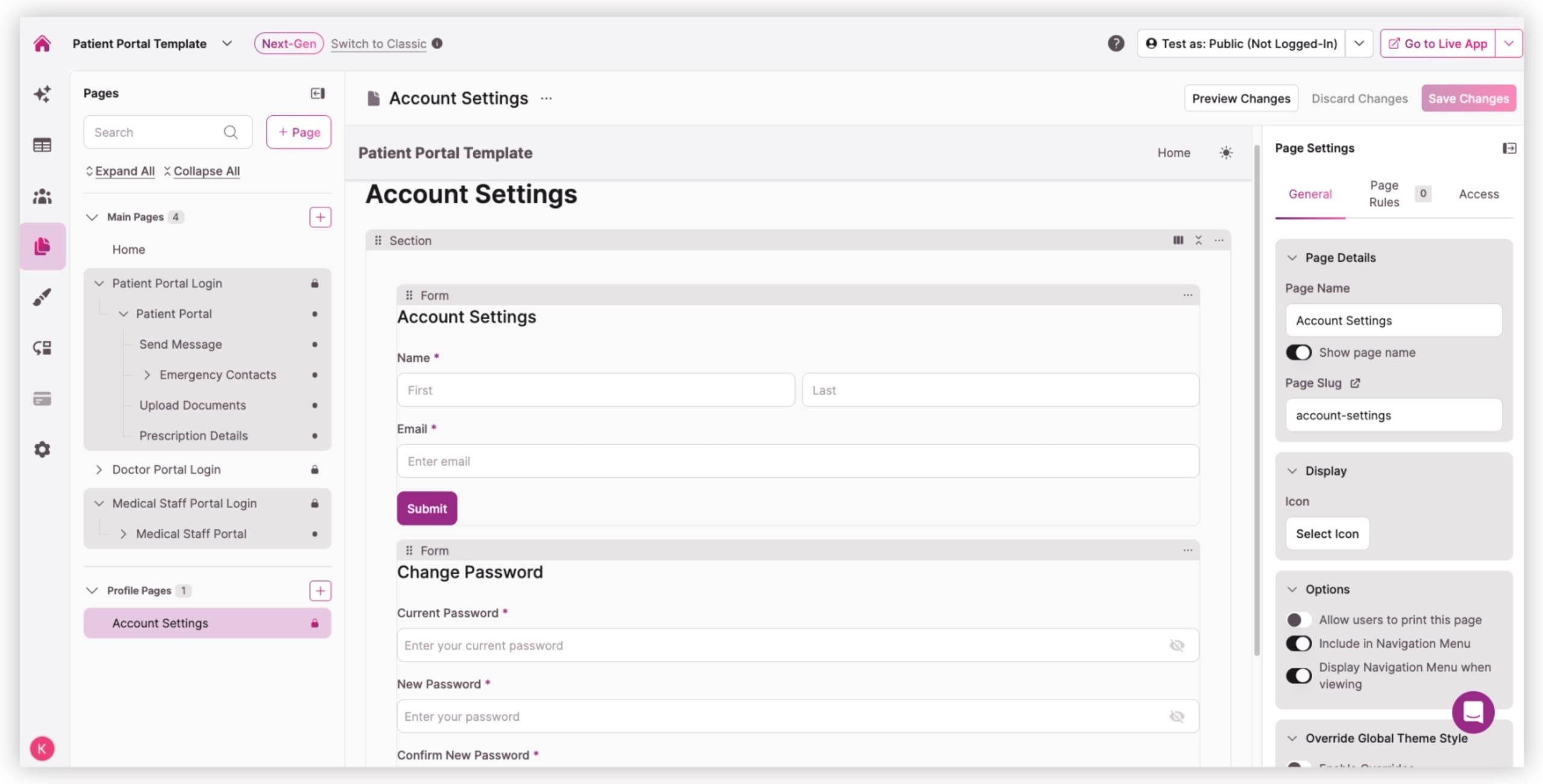This screenshot has height=784, width=1543.
Task: Collapse the Pages panel with its top icon
Action: click(318, 93)
